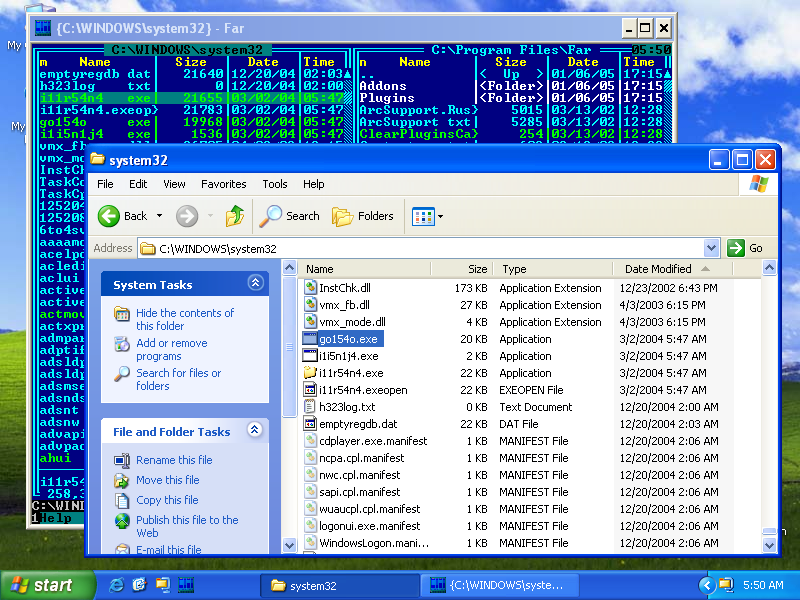
Task: Click the Far Manager Quick Launch icon
Action: (186, 585)
